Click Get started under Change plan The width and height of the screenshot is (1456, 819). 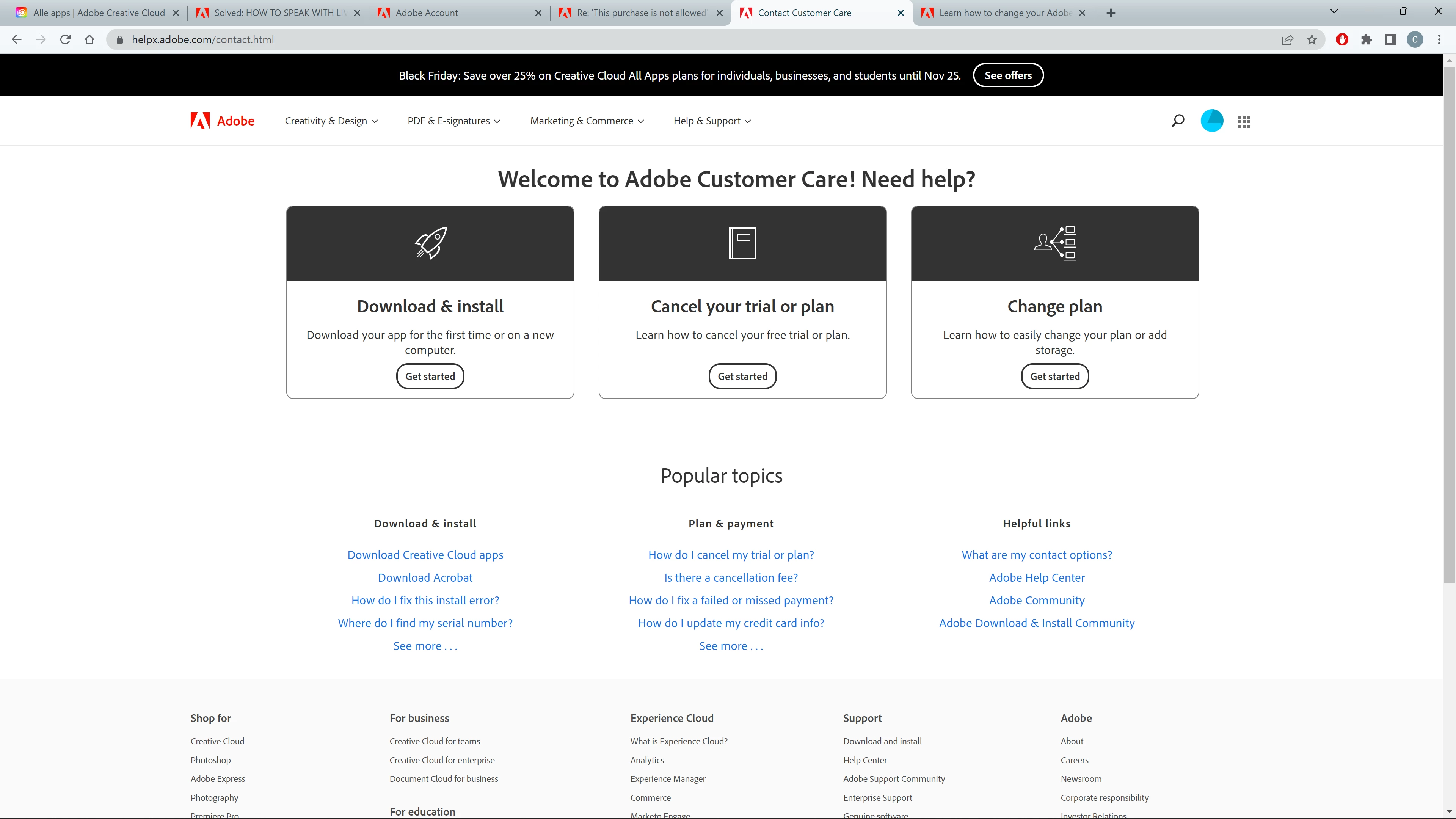click(1055, 376)
